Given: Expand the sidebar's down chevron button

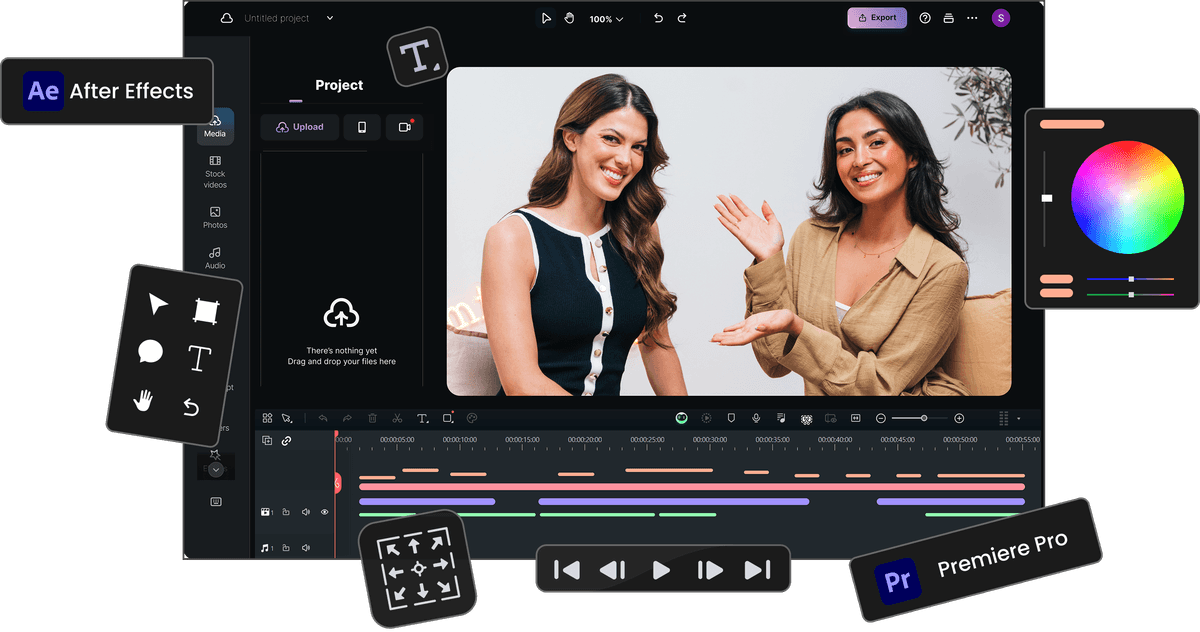Looking at the screenshot, I should point(215,470).
